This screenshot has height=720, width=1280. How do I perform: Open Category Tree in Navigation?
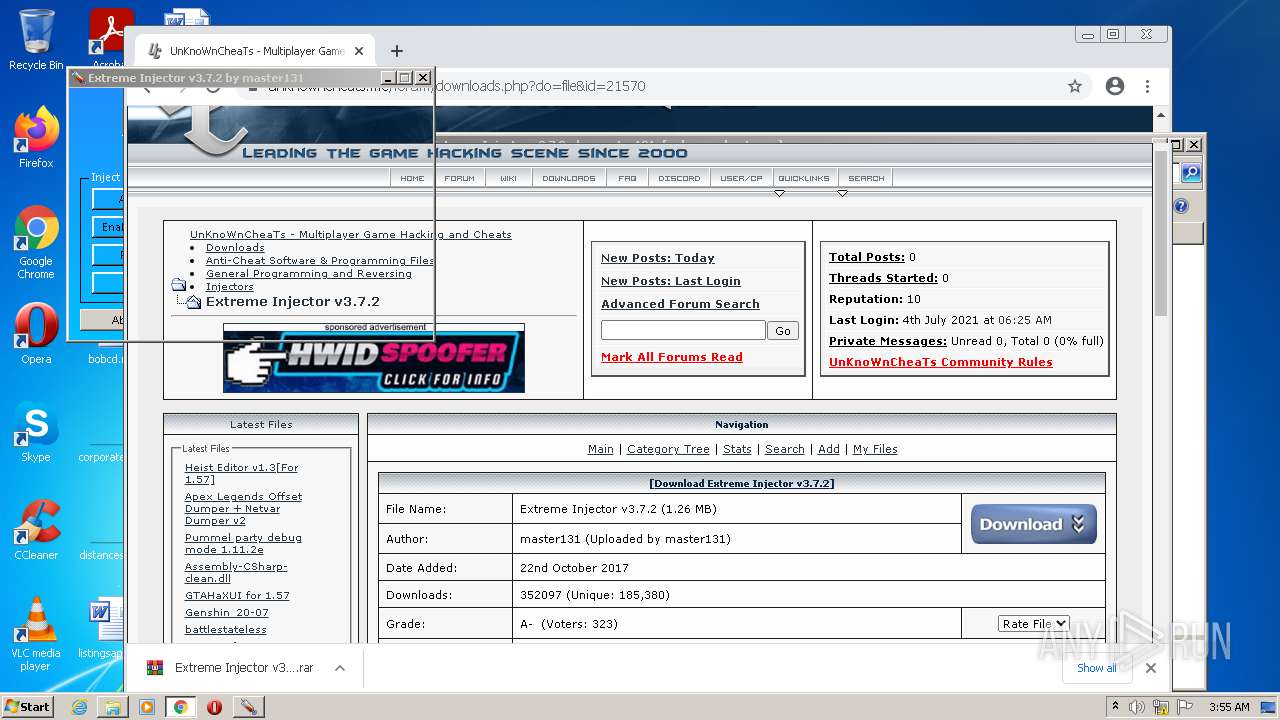click(667, 449)
